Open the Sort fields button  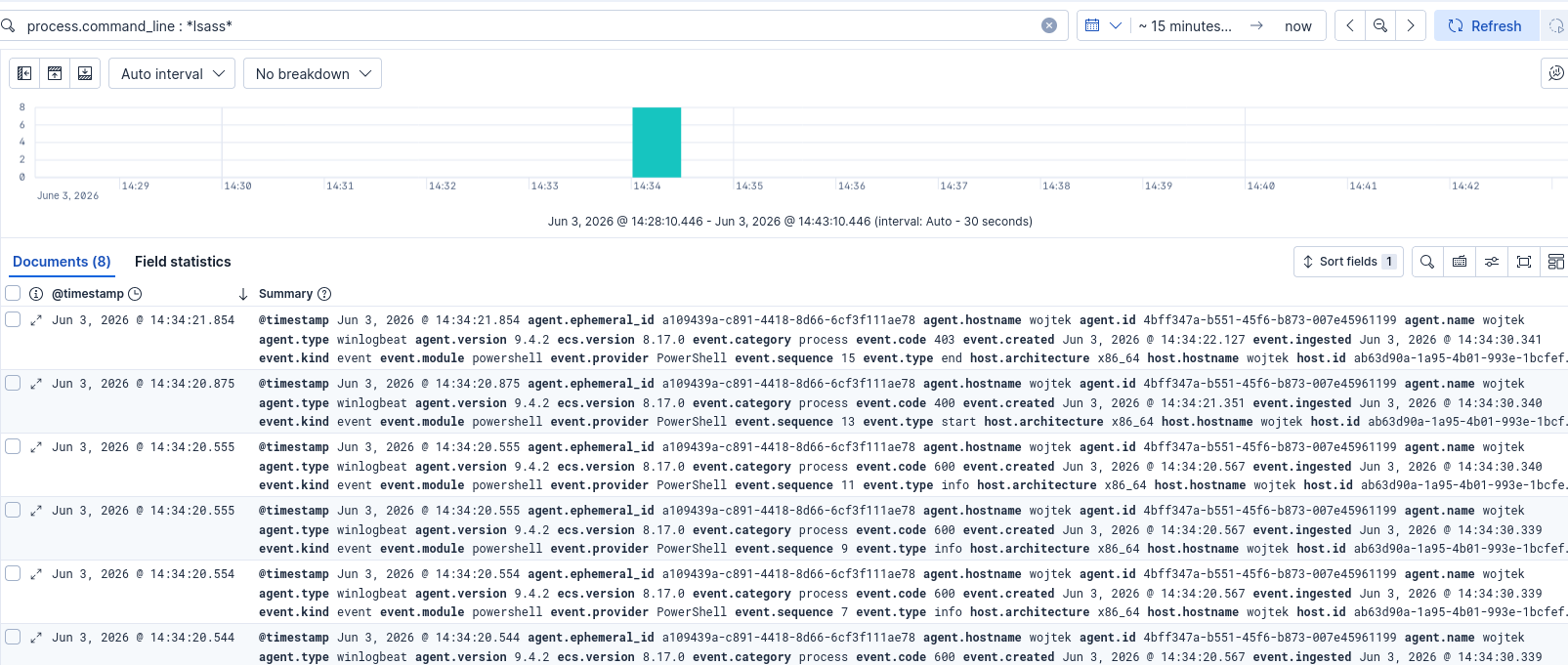click(1348, 262)
